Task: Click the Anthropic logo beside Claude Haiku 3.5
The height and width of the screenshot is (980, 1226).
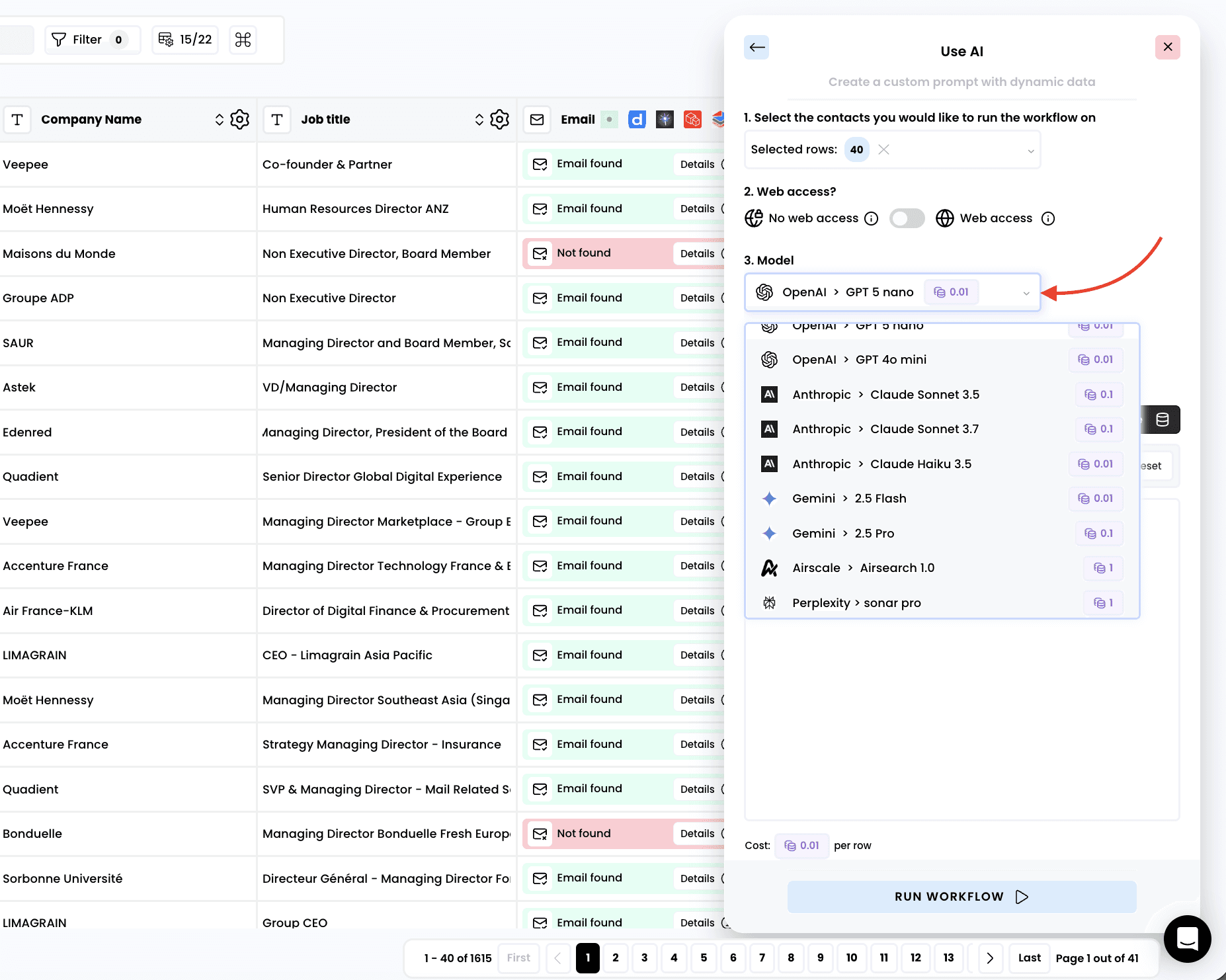Action: tap(769, 464)
